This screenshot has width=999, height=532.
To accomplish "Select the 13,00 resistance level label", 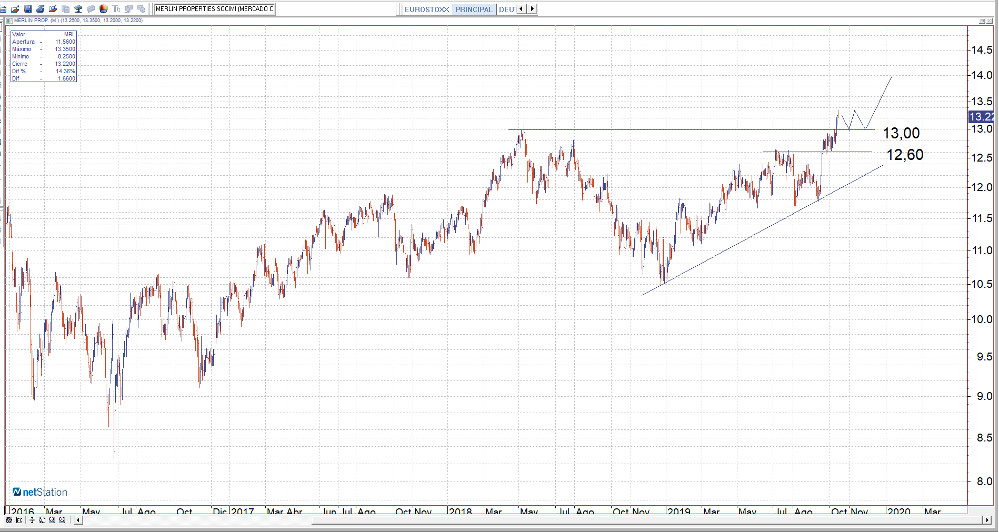I will 900,133.
